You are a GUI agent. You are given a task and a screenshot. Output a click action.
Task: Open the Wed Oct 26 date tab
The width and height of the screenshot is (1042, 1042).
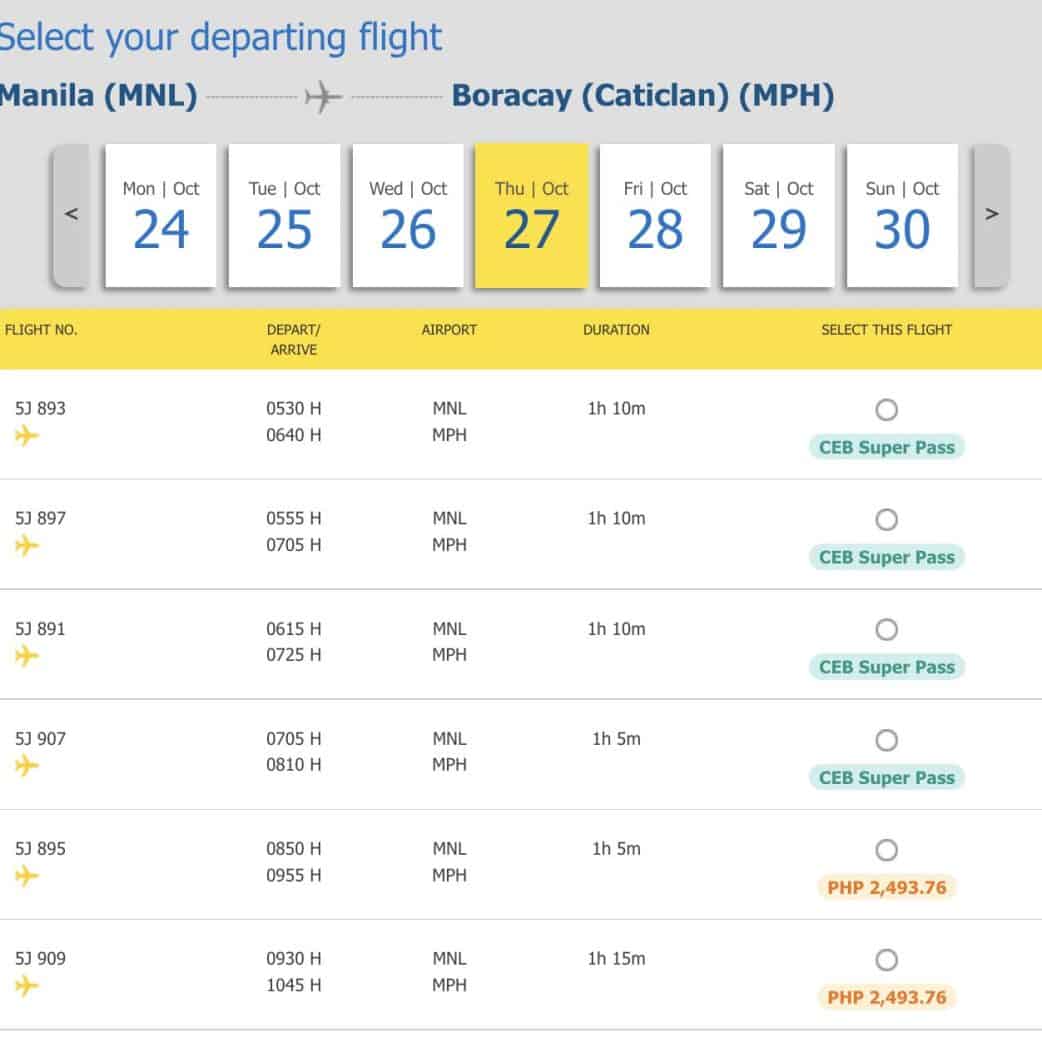(408, 215)
